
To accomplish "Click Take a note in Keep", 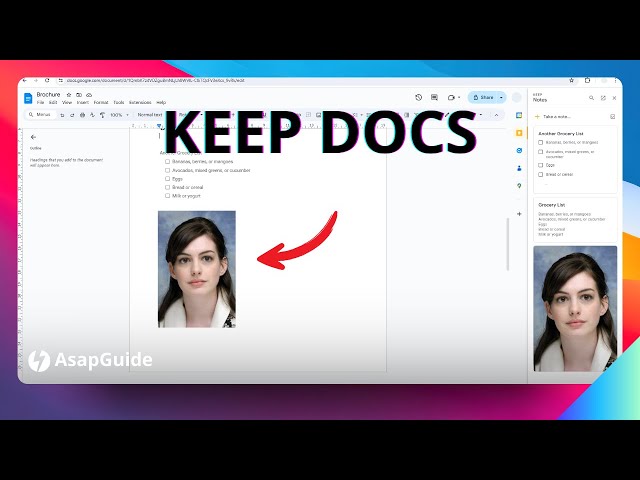I will [557, 117].
